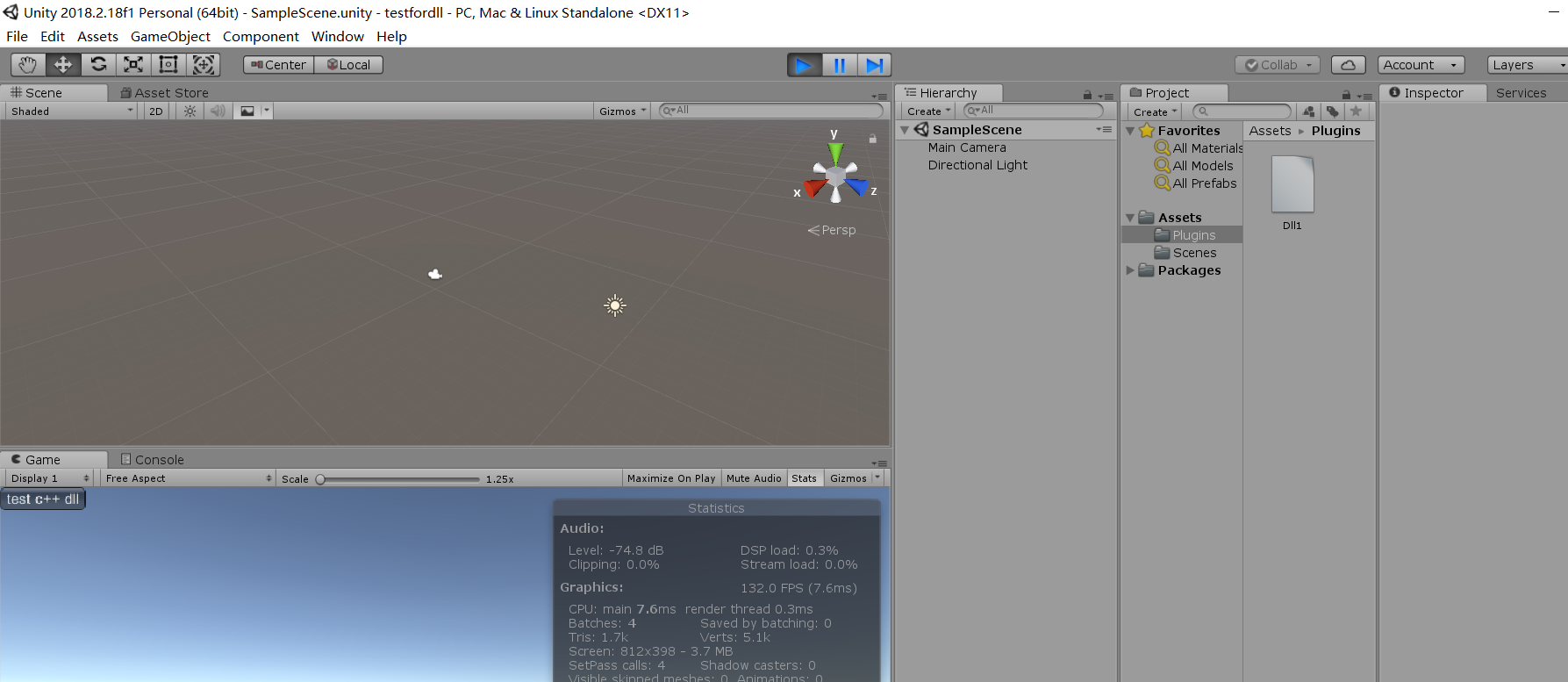
Task: Click the Play button
Action: (804, 65)
